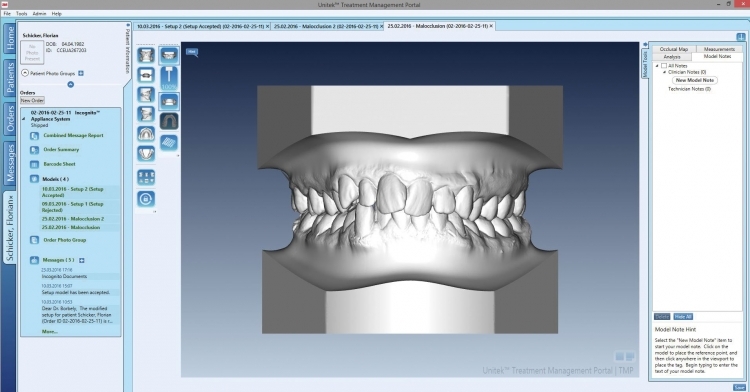Check the All Notes checkbox
The width and height of the screenshot is (750, 392).
[664, 65]
